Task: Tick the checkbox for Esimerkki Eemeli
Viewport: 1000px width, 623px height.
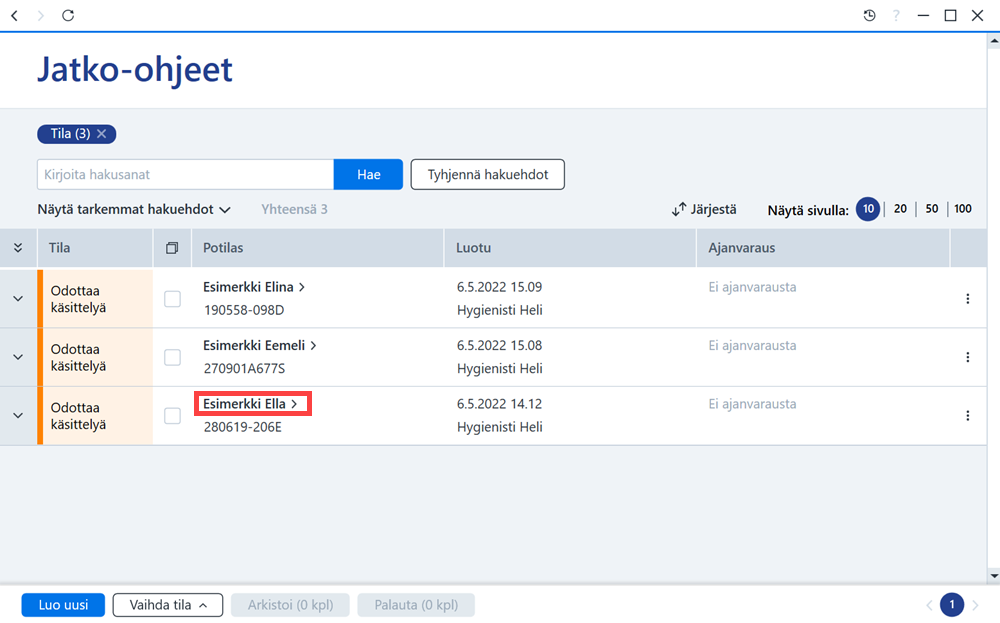Action: click(x=172, y=357)
